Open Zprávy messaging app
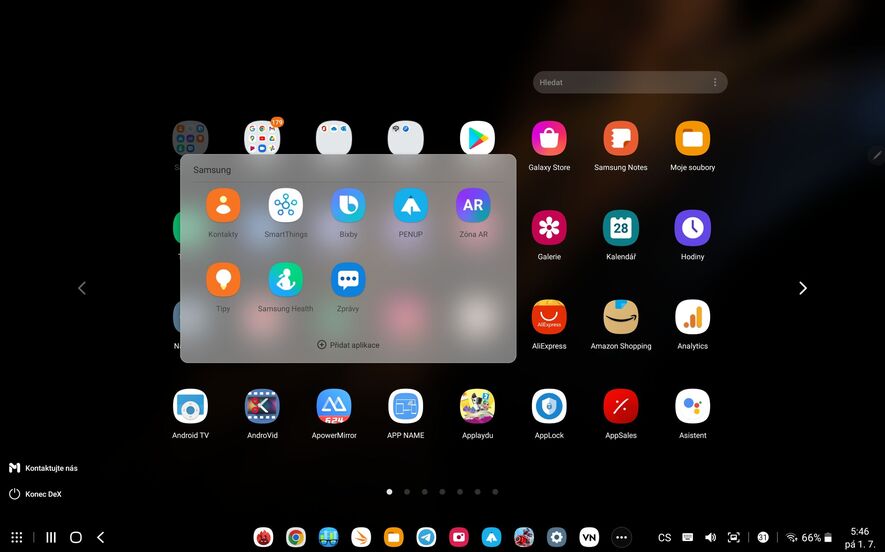The height and width of the screenshot is (552, 885). pyautogui.click(x=348, y=280)
